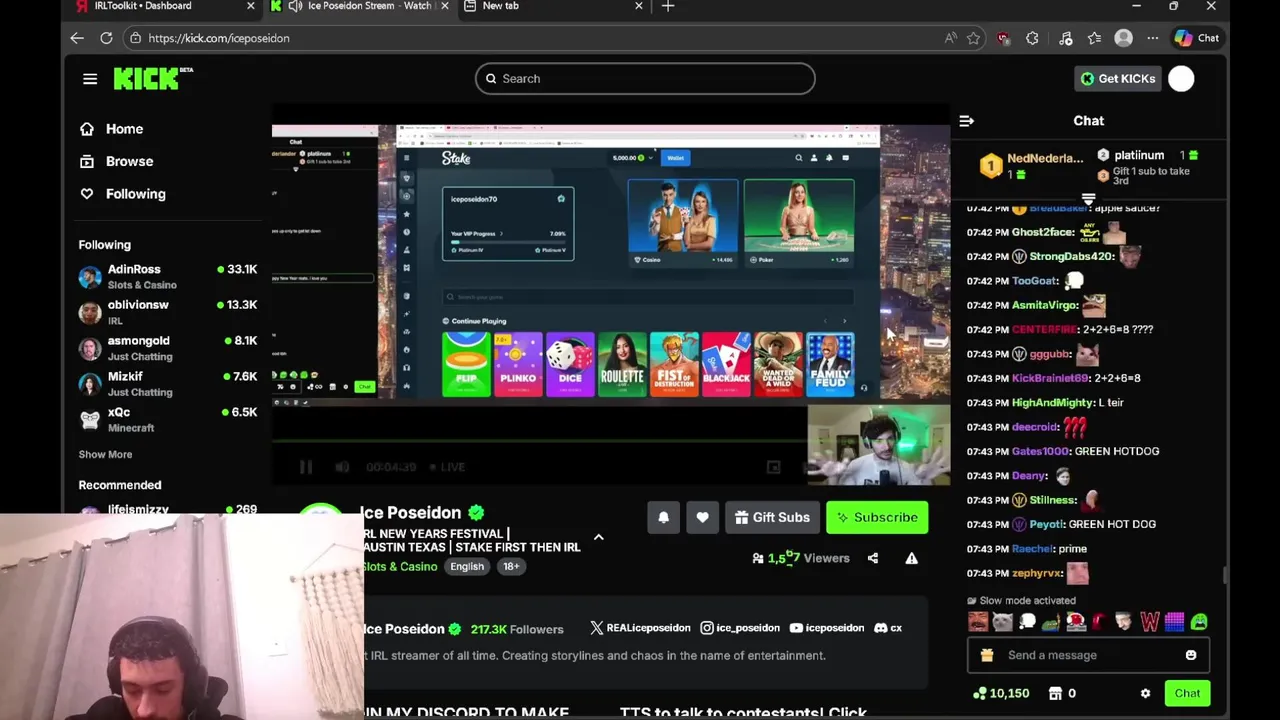Click the heart follow button
The image size is (1280, 720).
coord(702,517)
